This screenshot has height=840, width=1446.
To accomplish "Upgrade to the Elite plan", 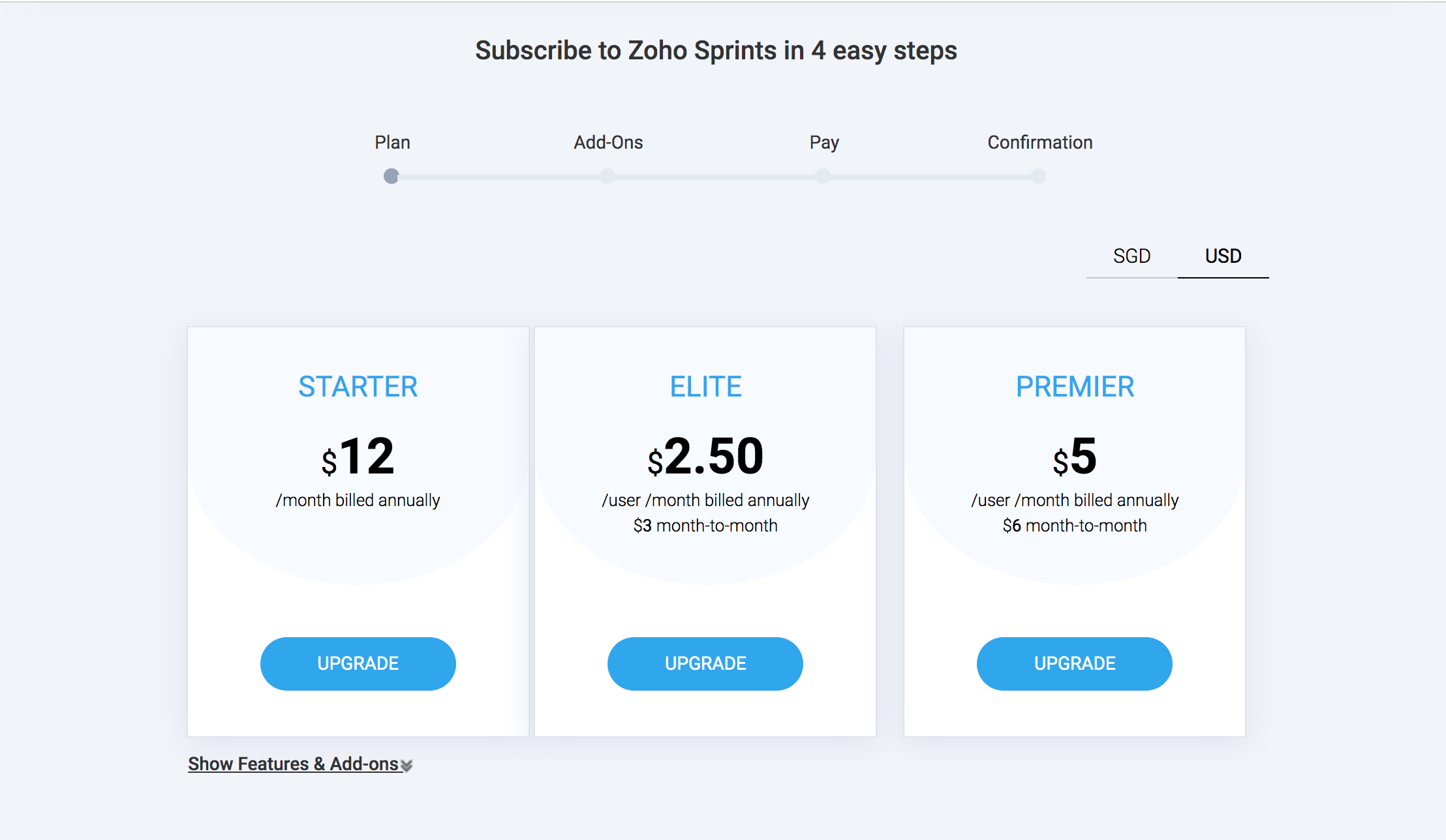I will pos(705,664).
